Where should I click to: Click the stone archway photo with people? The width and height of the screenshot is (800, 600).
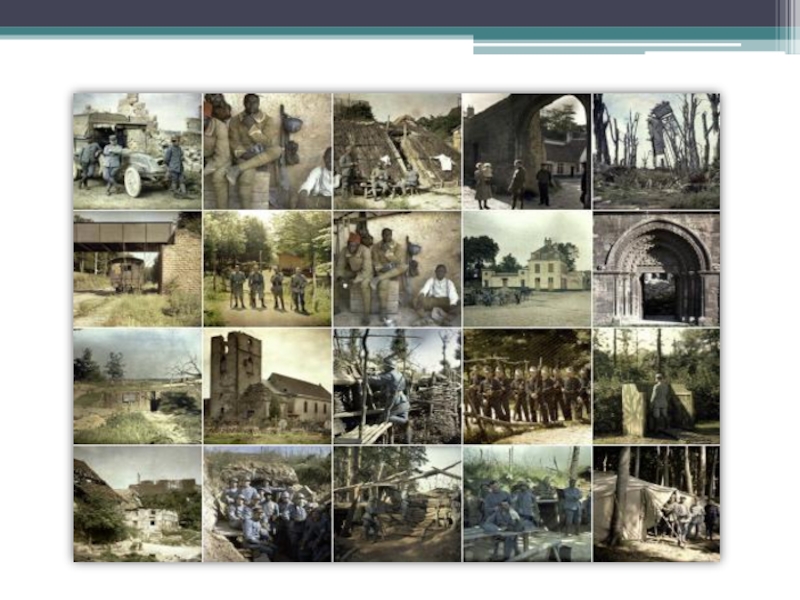[x=526, y=151]
